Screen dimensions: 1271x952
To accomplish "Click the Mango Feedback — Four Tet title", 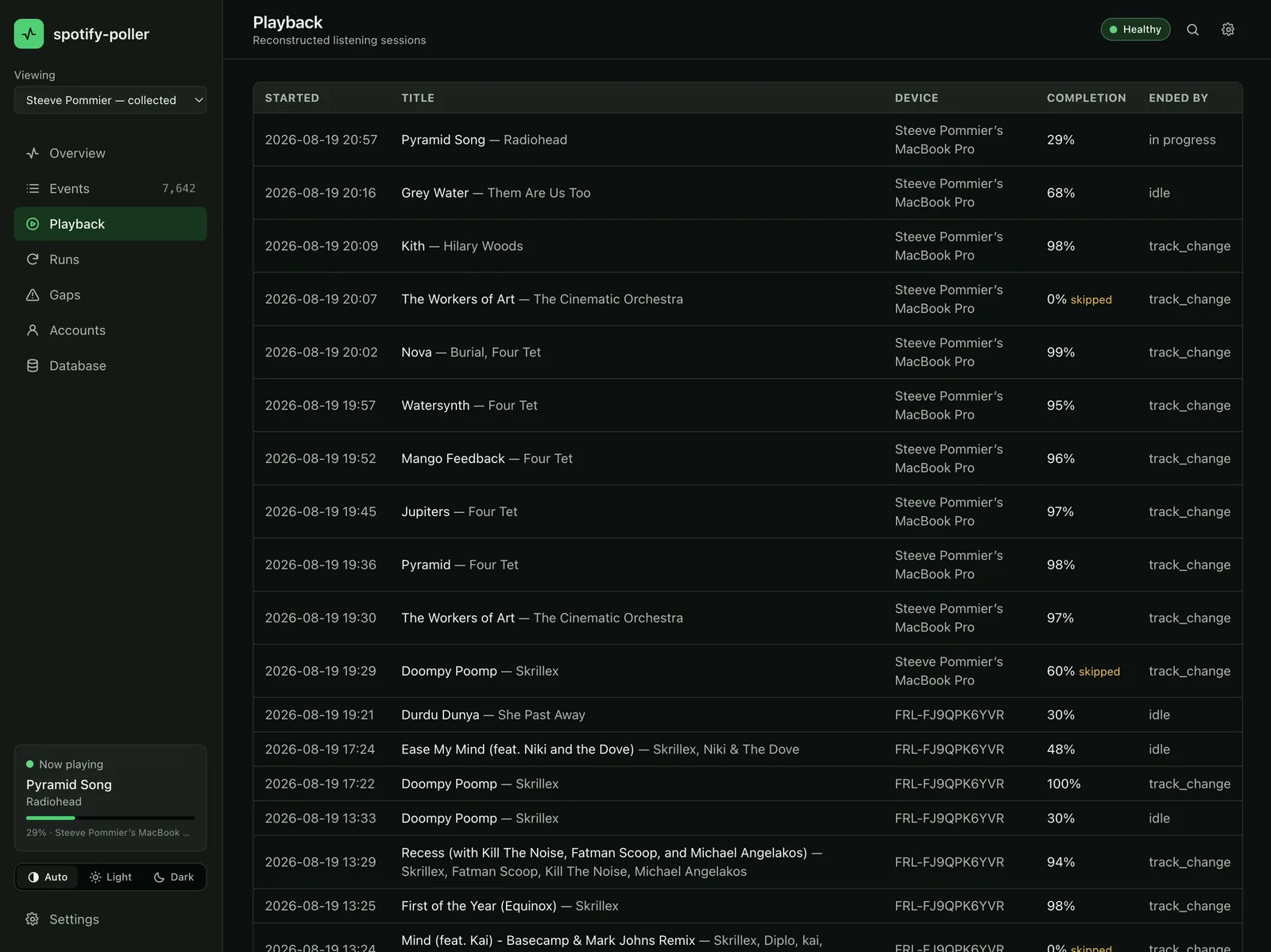I will click(x=487, y=459).
